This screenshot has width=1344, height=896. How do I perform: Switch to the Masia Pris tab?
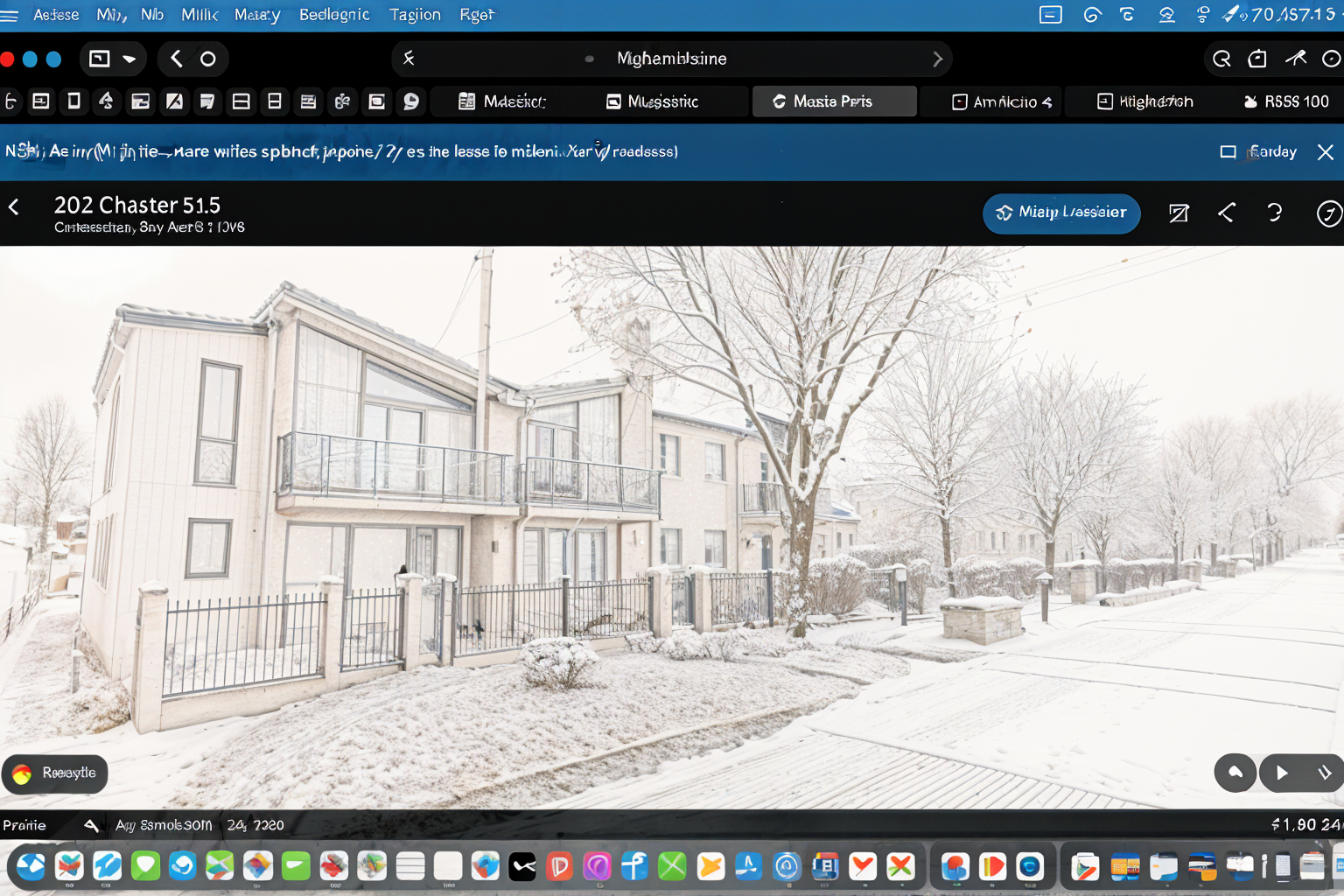pyautogui.click(x=833, y=101)
